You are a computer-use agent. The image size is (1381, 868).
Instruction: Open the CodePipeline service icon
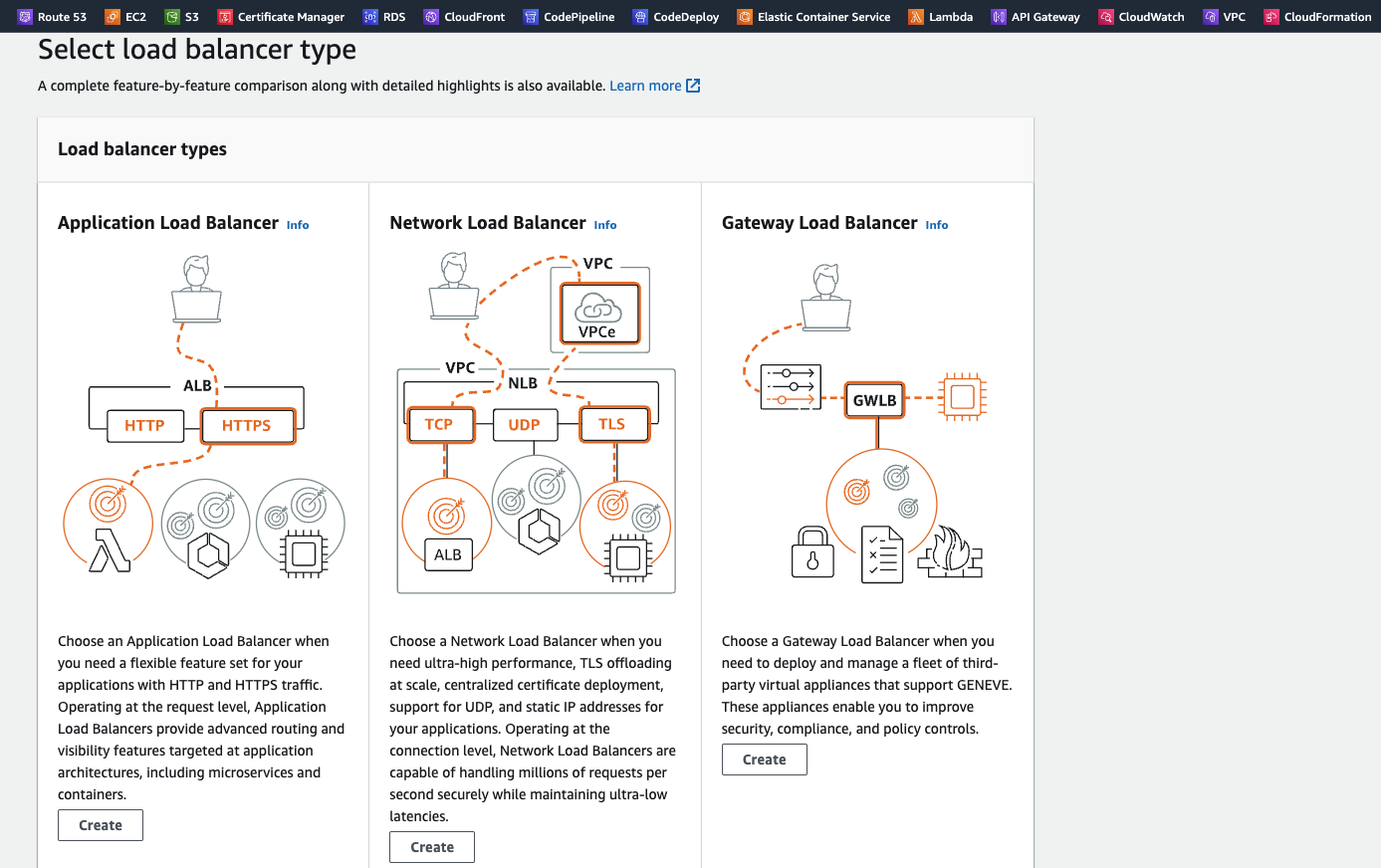coord(531,17)
